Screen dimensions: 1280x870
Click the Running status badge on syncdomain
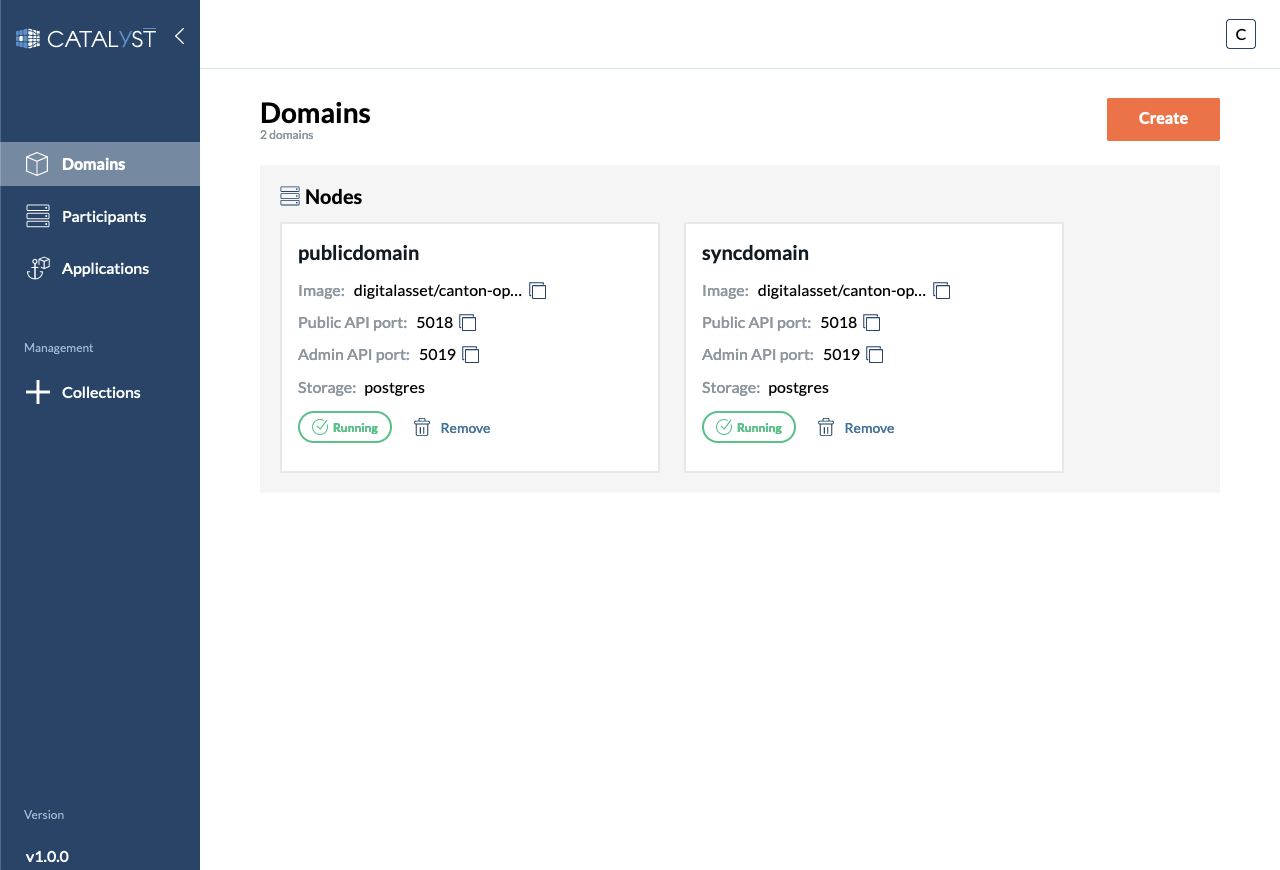pyautogui.click(x=748, y=427)
